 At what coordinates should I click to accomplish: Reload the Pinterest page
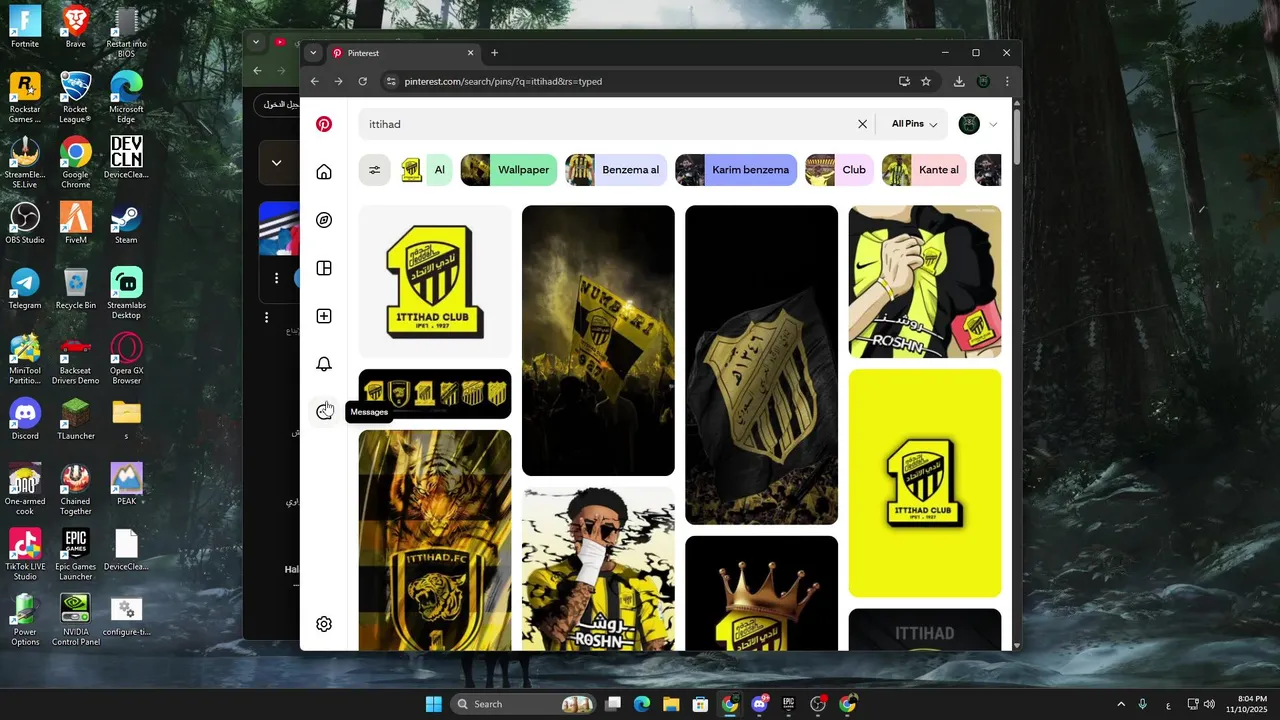(362, 81)
